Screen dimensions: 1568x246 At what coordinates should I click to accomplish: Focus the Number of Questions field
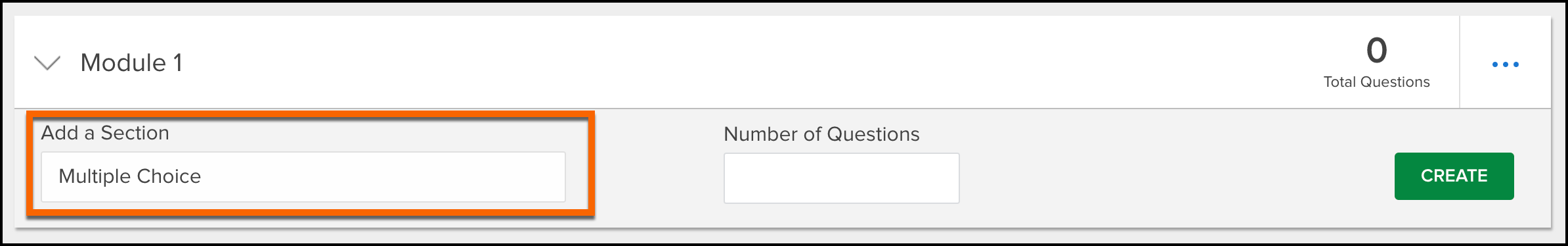[x=841, y=178]
